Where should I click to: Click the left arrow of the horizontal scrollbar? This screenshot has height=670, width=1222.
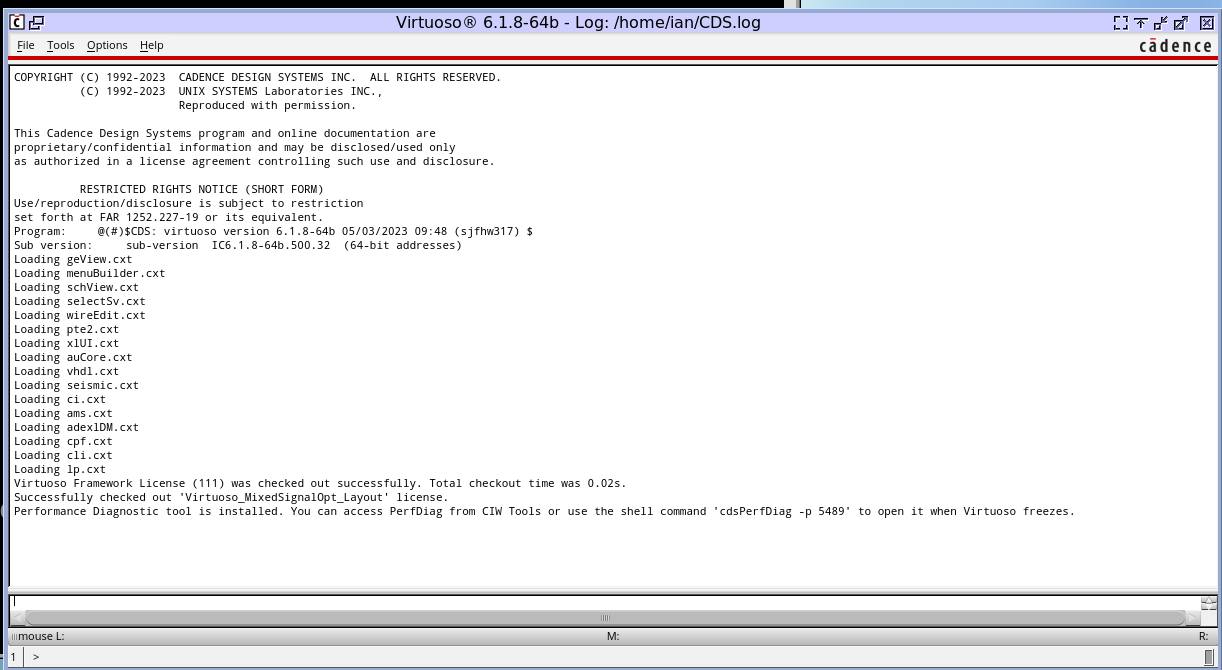(18, 617)
